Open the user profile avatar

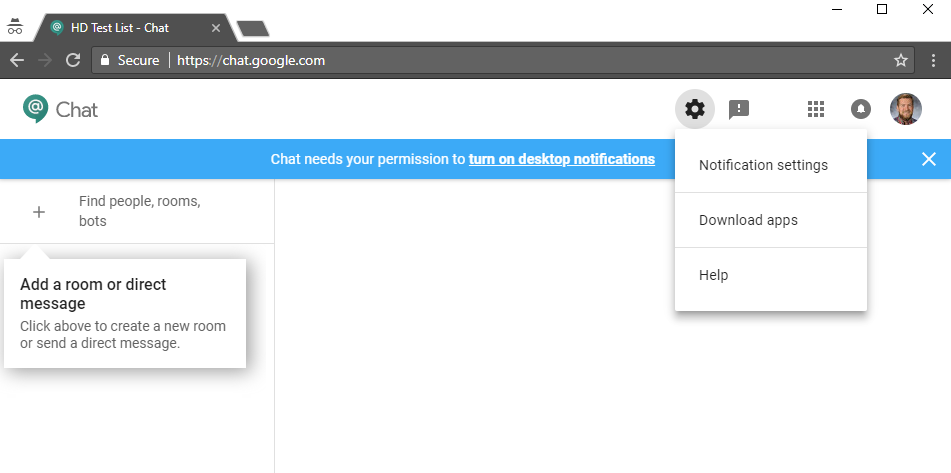[x=906, y=109]
